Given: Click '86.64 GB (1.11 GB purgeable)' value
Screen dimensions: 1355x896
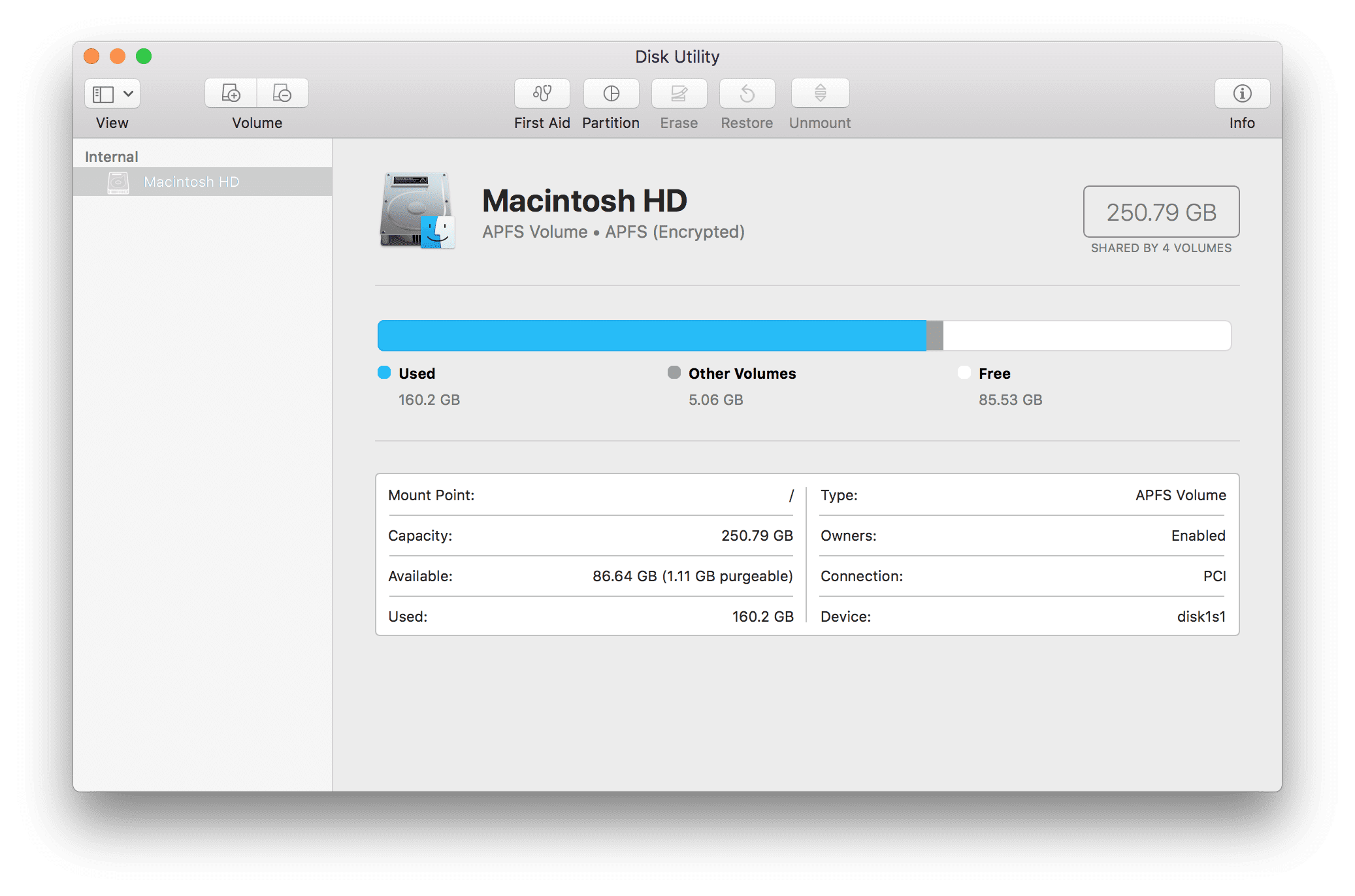Looking at the screenshot, I should pyautogui.click(x=693, y=576).
